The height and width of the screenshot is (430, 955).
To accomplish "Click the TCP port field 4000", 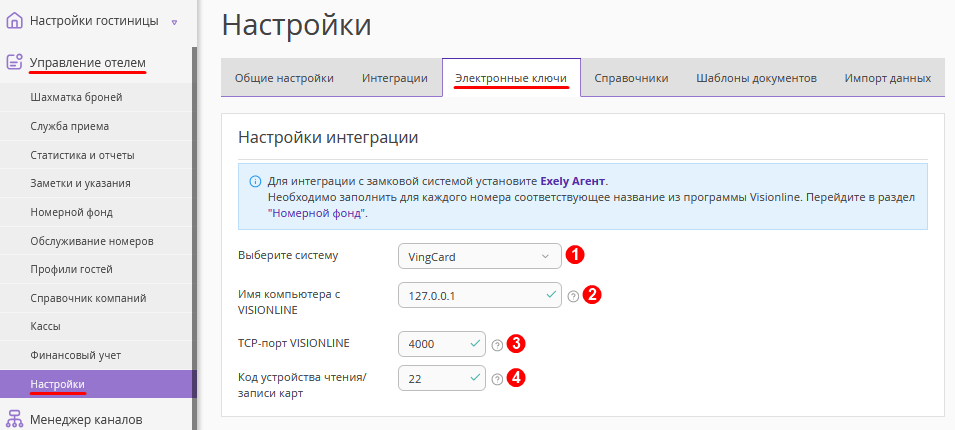I will 442,344.
